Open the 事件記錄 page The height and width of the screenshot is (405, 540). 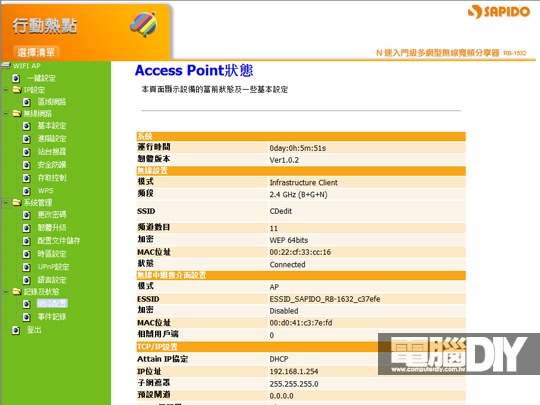[x=52, y=317]
